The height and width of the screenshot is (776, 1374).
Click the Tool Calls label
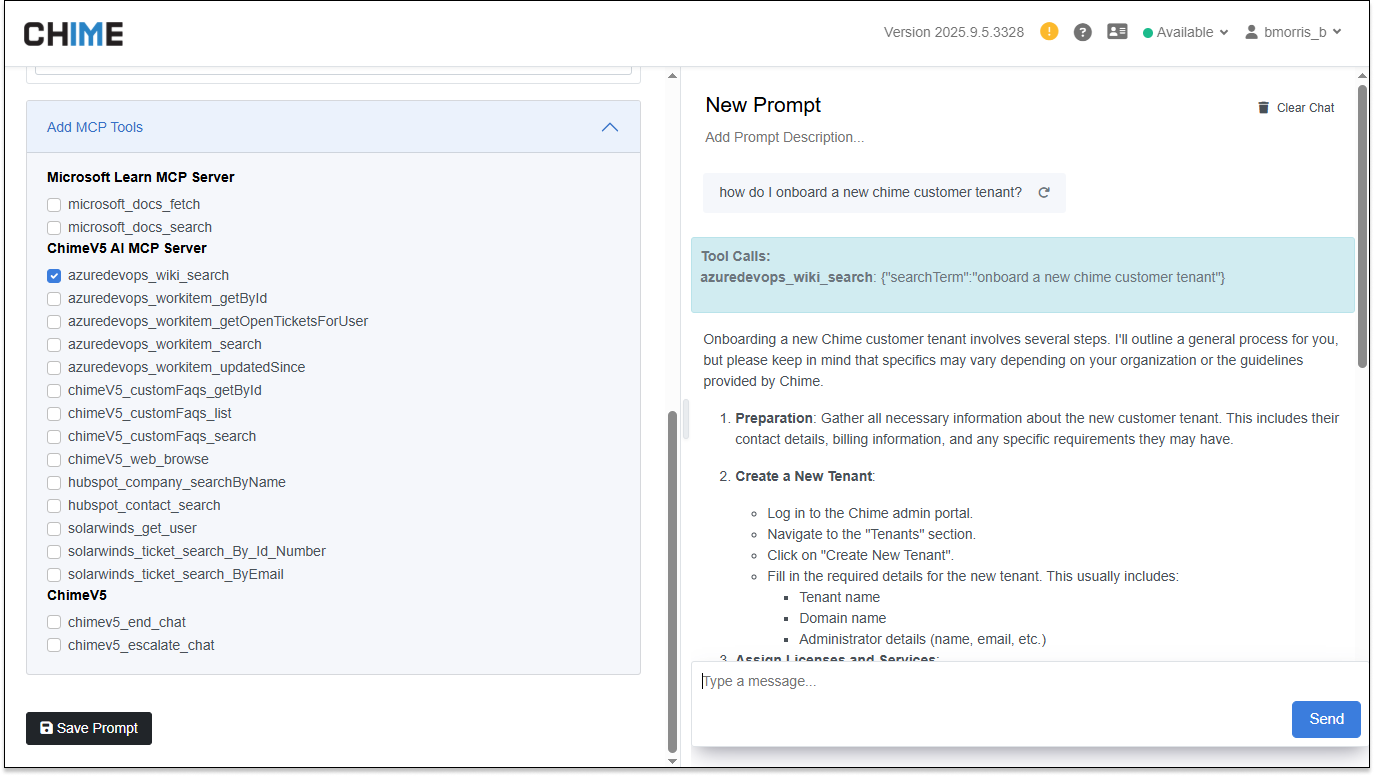pyautogui.click(x=736, y=256)
